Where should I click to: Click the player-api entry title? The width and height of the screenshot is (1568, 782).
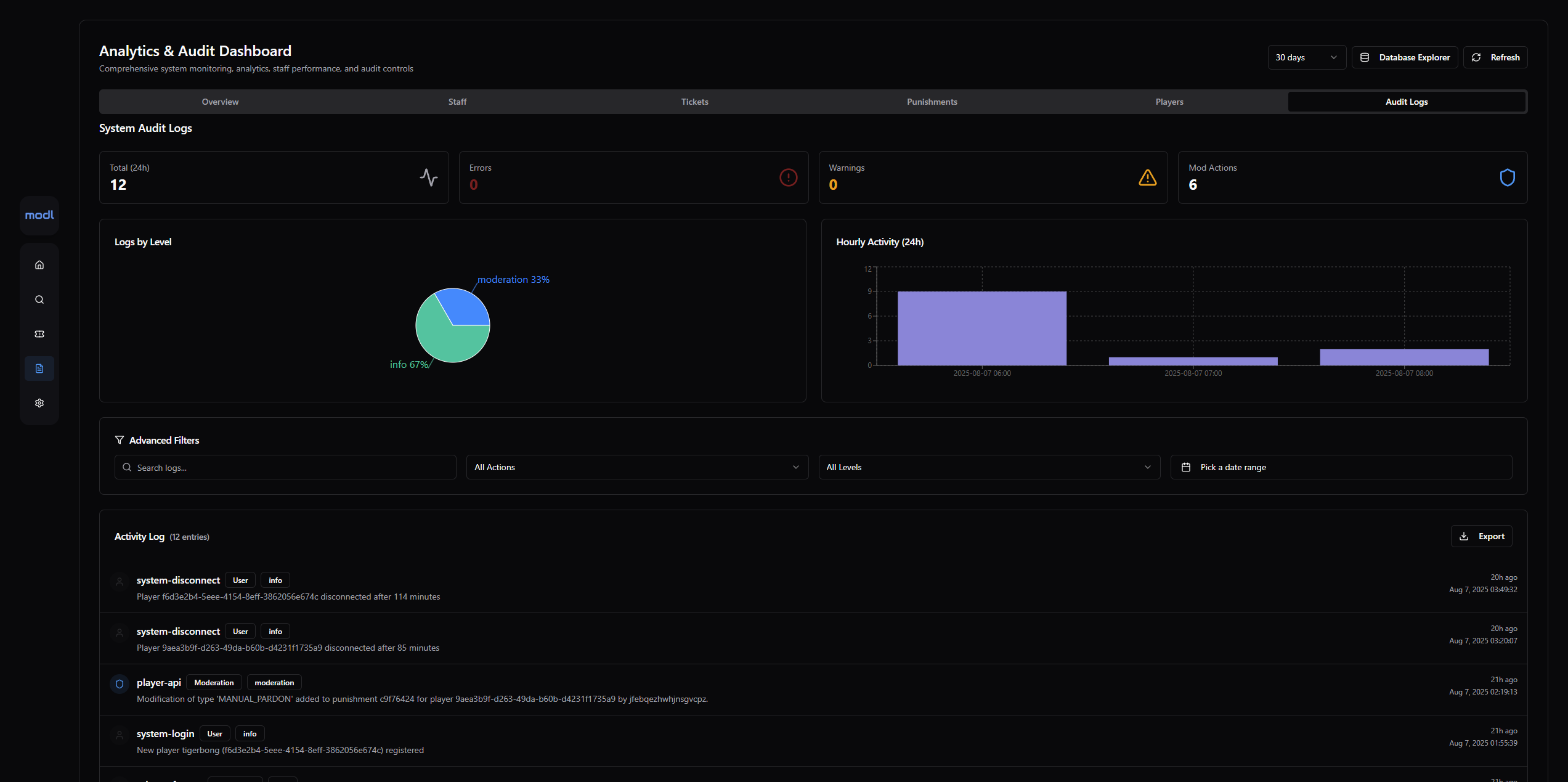(159, 682)
